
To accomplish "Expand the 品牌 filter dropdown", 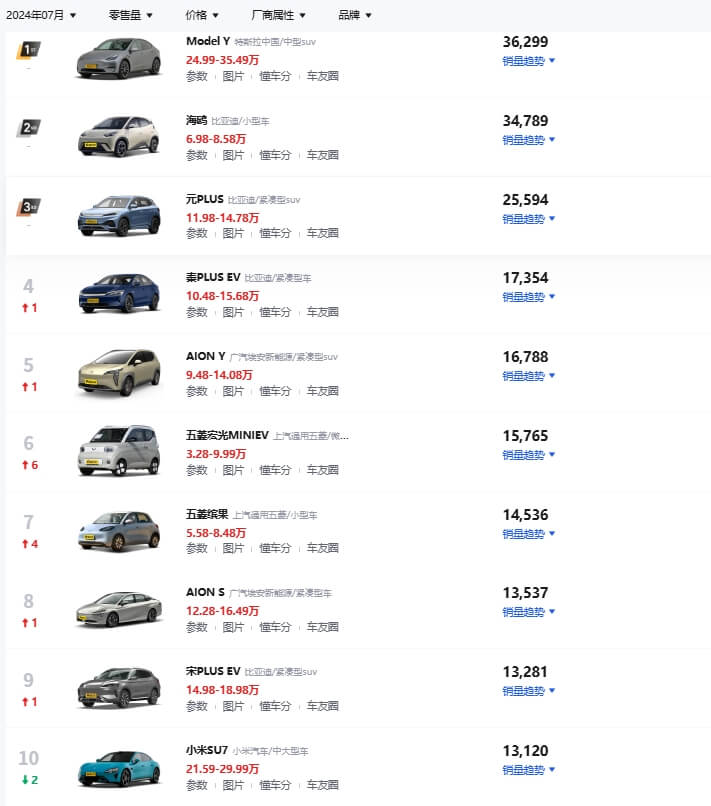I will click(355, 15).
